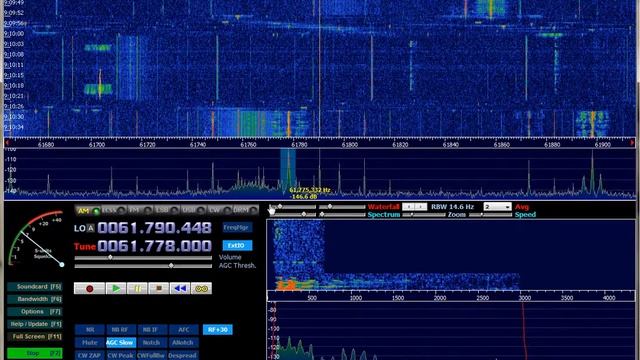The width and height of the screenshot is (640, 360).
Task: Toggle the Notch filter
Action: point(152,342)
